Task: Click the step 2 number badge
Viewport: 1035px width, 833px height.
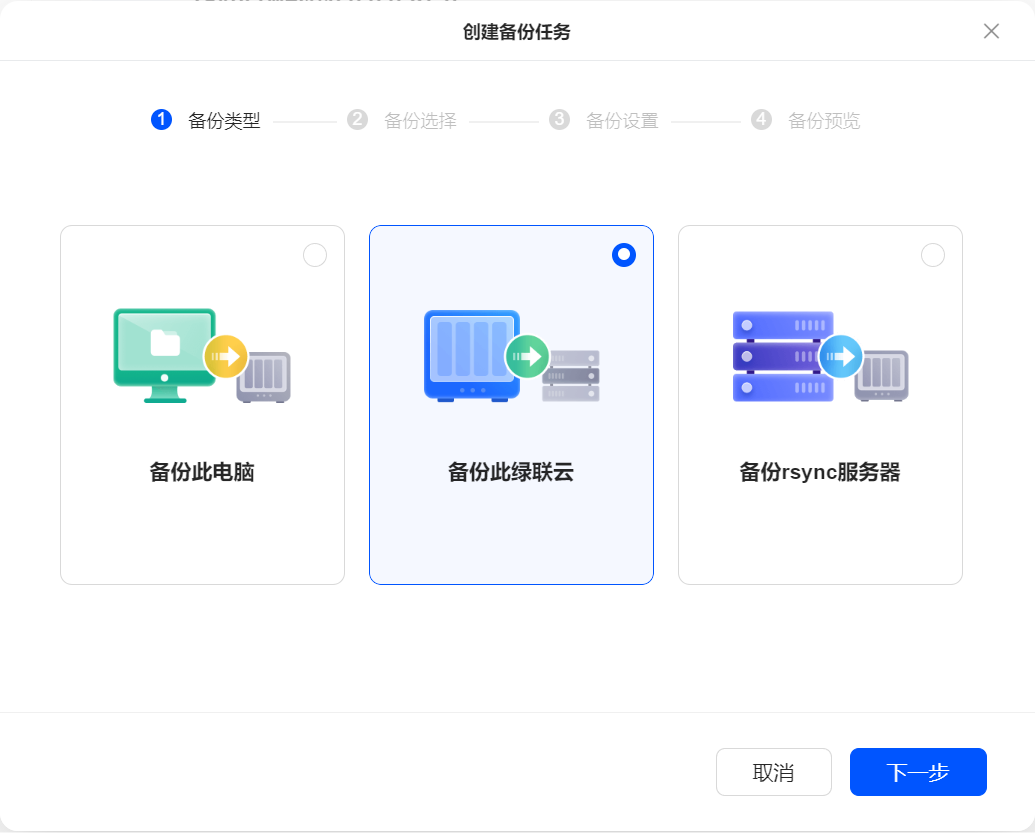Action: [x=357, y=119]
